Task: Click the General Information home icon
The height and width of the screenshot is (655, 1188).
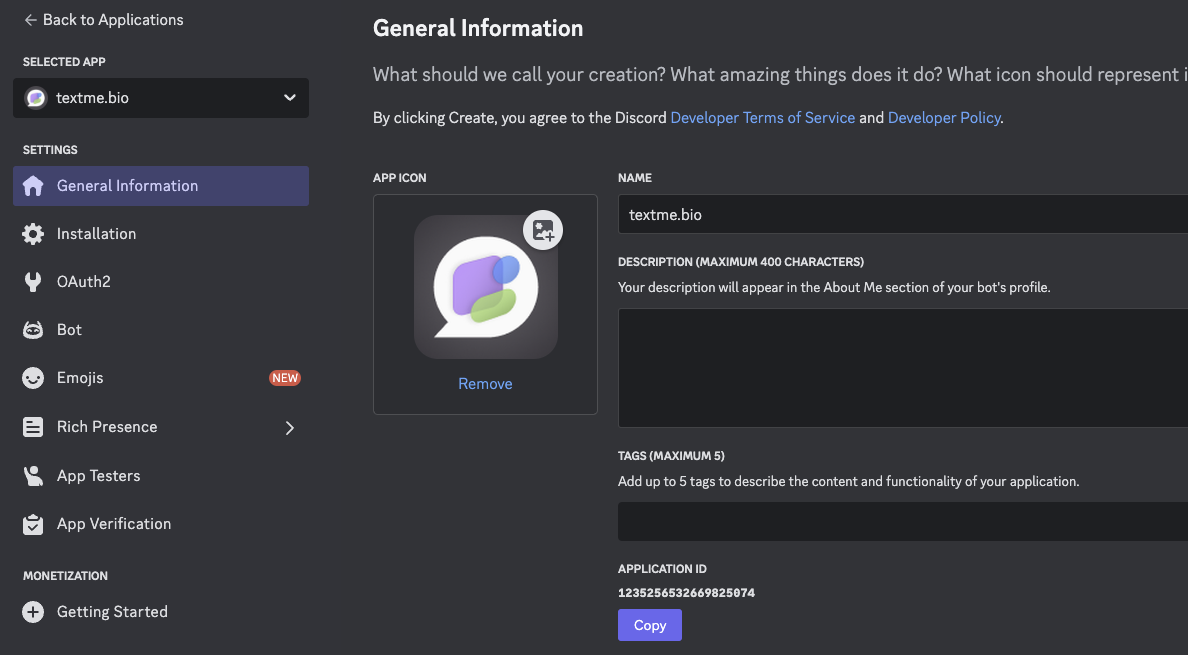Action: [x=33, y=185]
